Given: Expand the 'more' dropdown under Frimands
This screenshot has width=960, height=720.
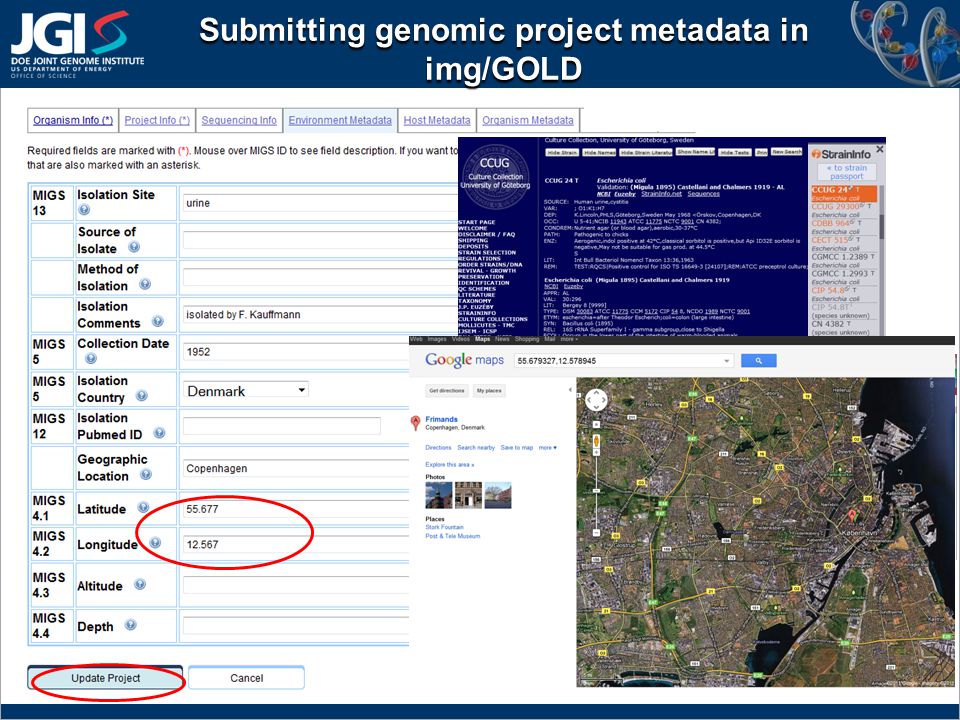Looking at the screenshot, I should tap(548, 448).
